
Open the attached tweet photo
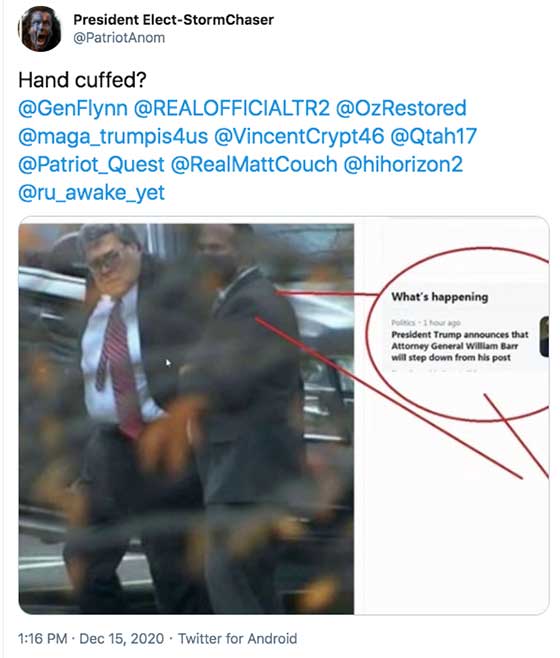[x=284, y=415]
